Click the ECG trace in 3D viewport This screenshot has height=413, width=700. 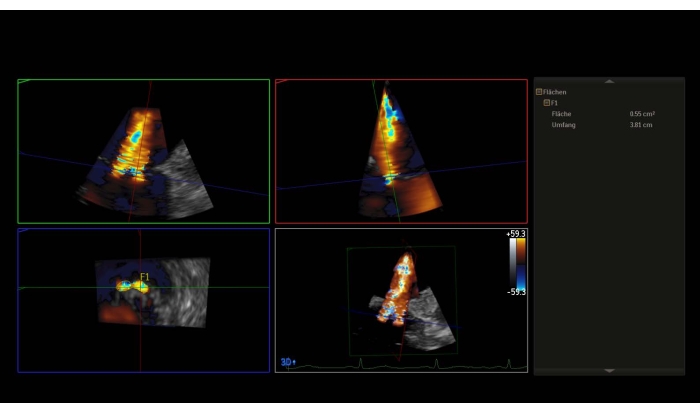click(x=400, y=365)
